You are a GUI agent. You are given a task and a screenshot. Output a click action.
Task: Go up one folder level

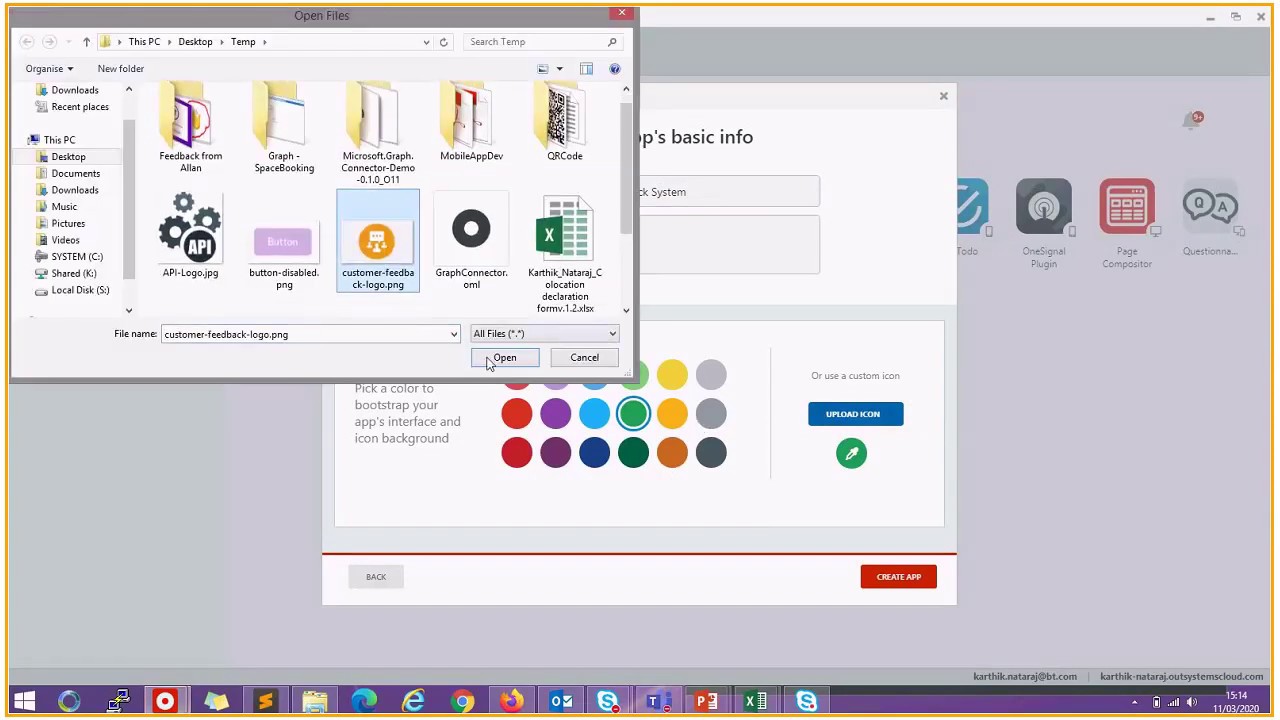tap(86, 42)
